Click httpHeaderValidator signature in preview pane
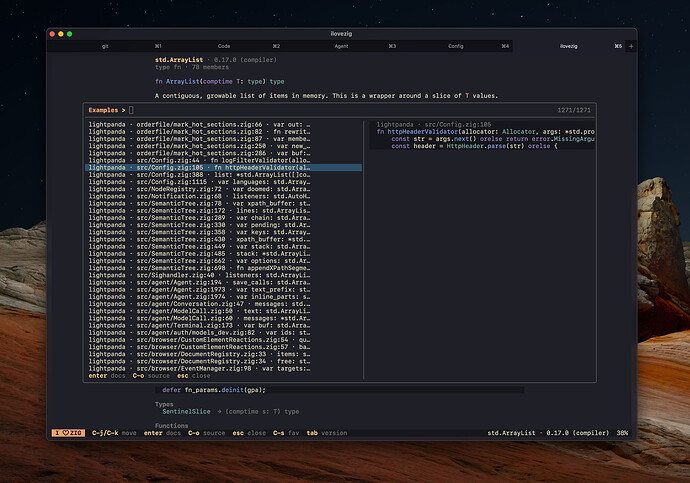Image resolution: width=690 pixels, height=483 pixels. (485, 132)
